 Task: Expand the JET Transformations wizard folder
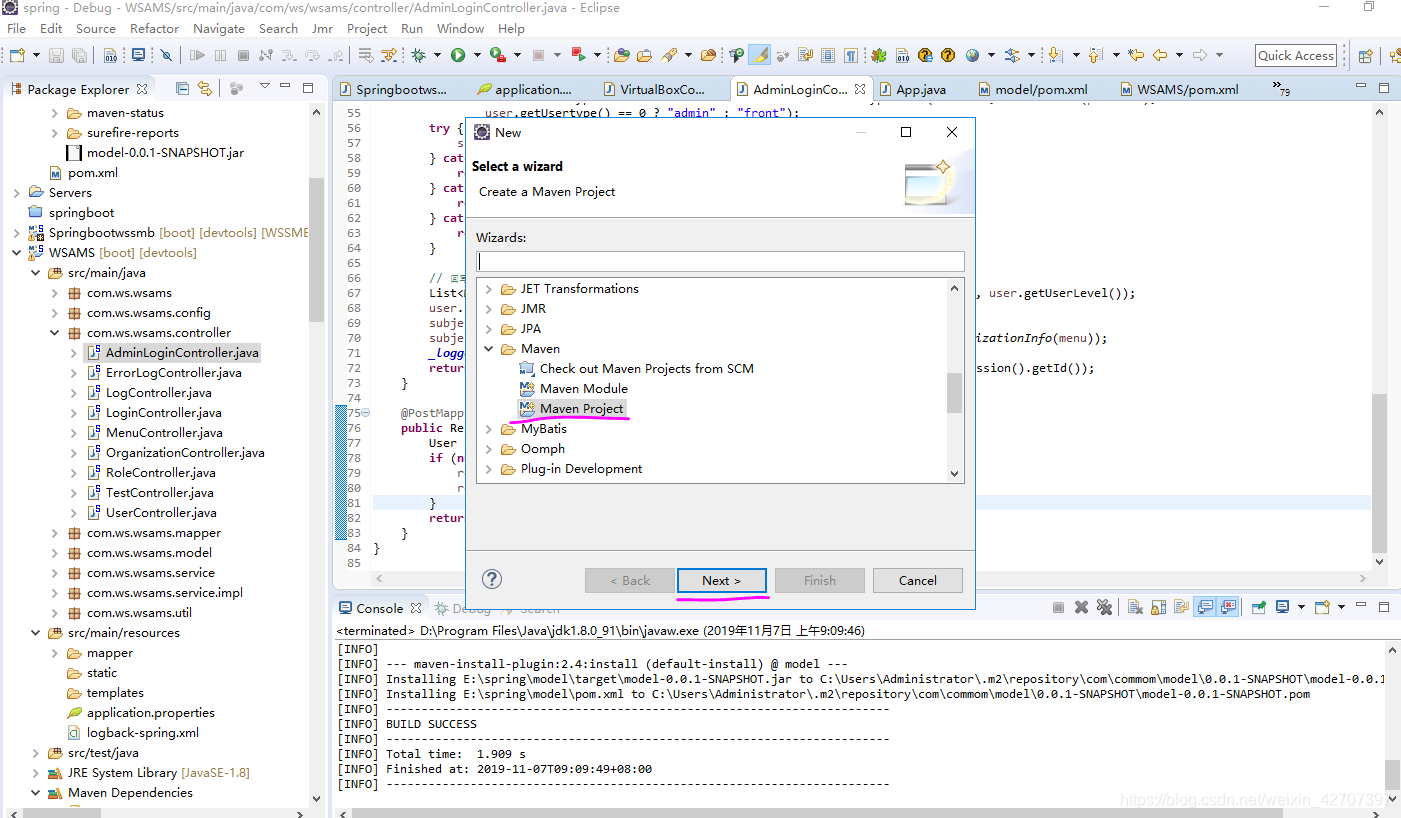[x=489, y=289]
